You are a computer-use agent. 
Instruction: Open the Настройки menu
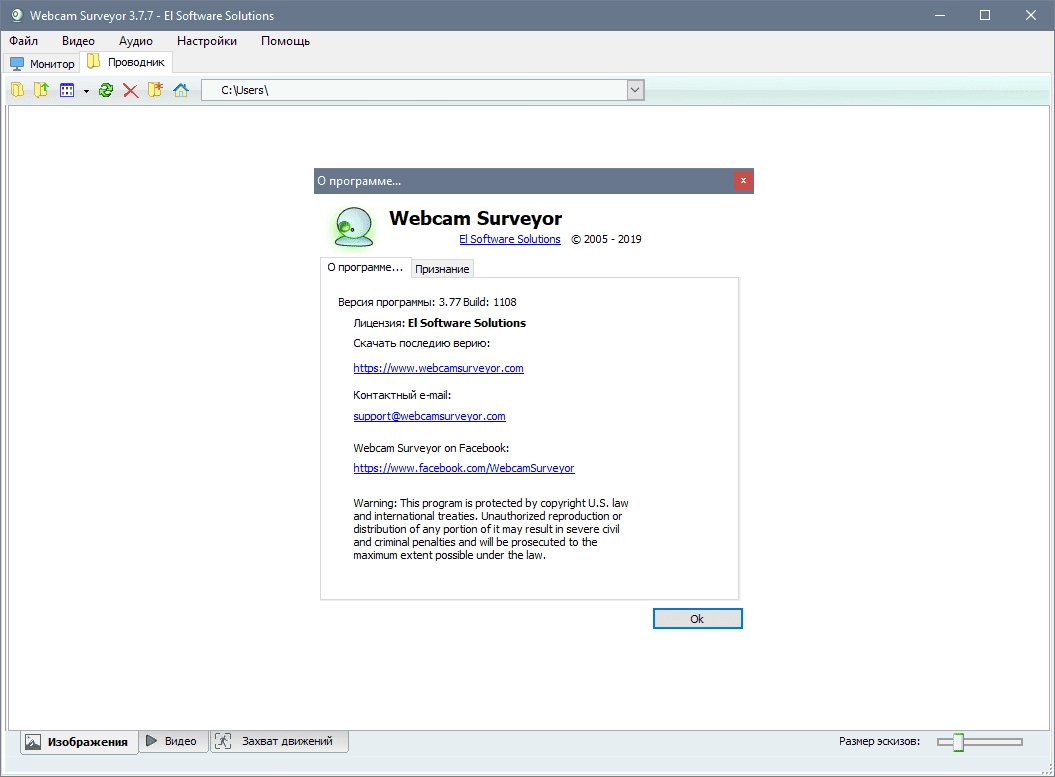(x=207, y=41)
